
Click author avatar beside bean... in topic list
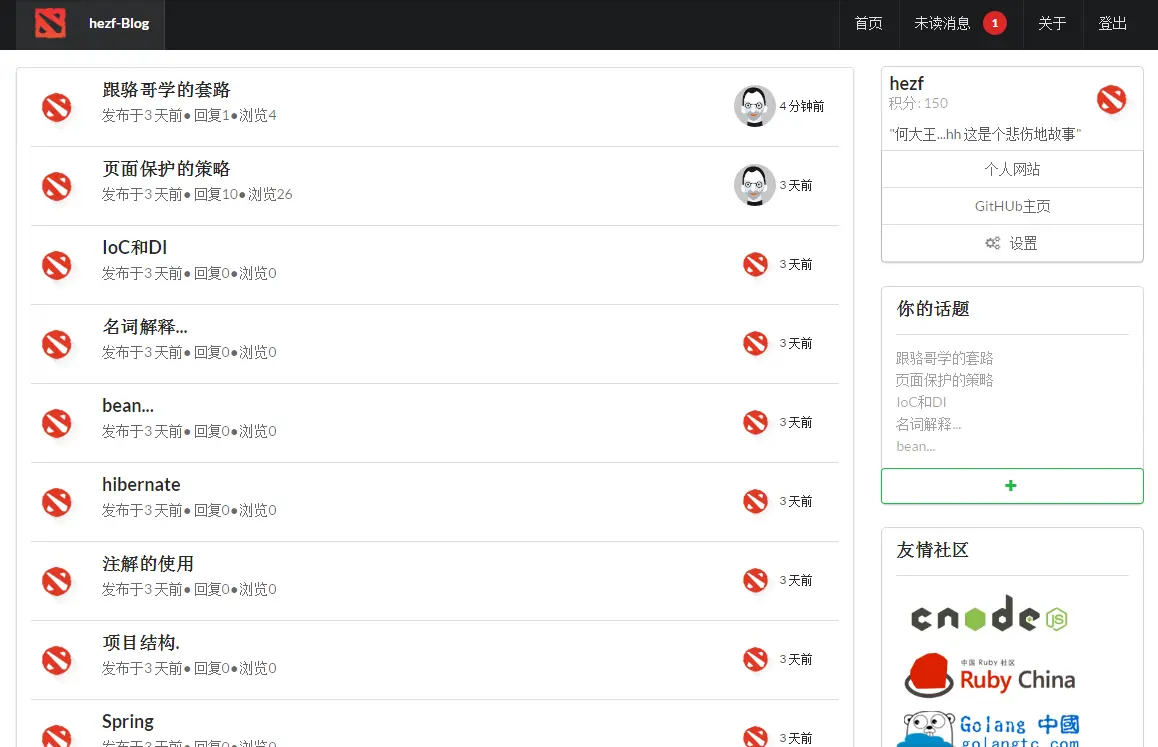tap(57, 423)
